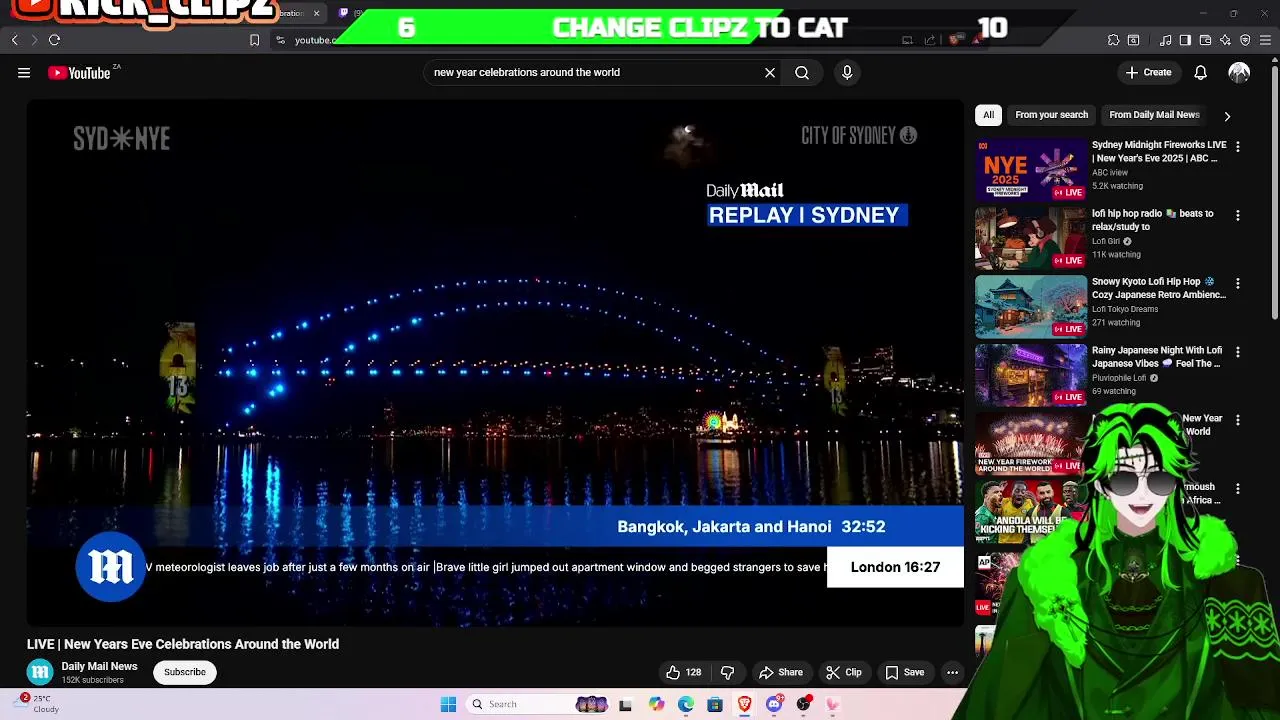Image resolution: width=1280 pixels, height=720 pixels.
Task: Save the video to a playlist
Action: coord(905,672)
